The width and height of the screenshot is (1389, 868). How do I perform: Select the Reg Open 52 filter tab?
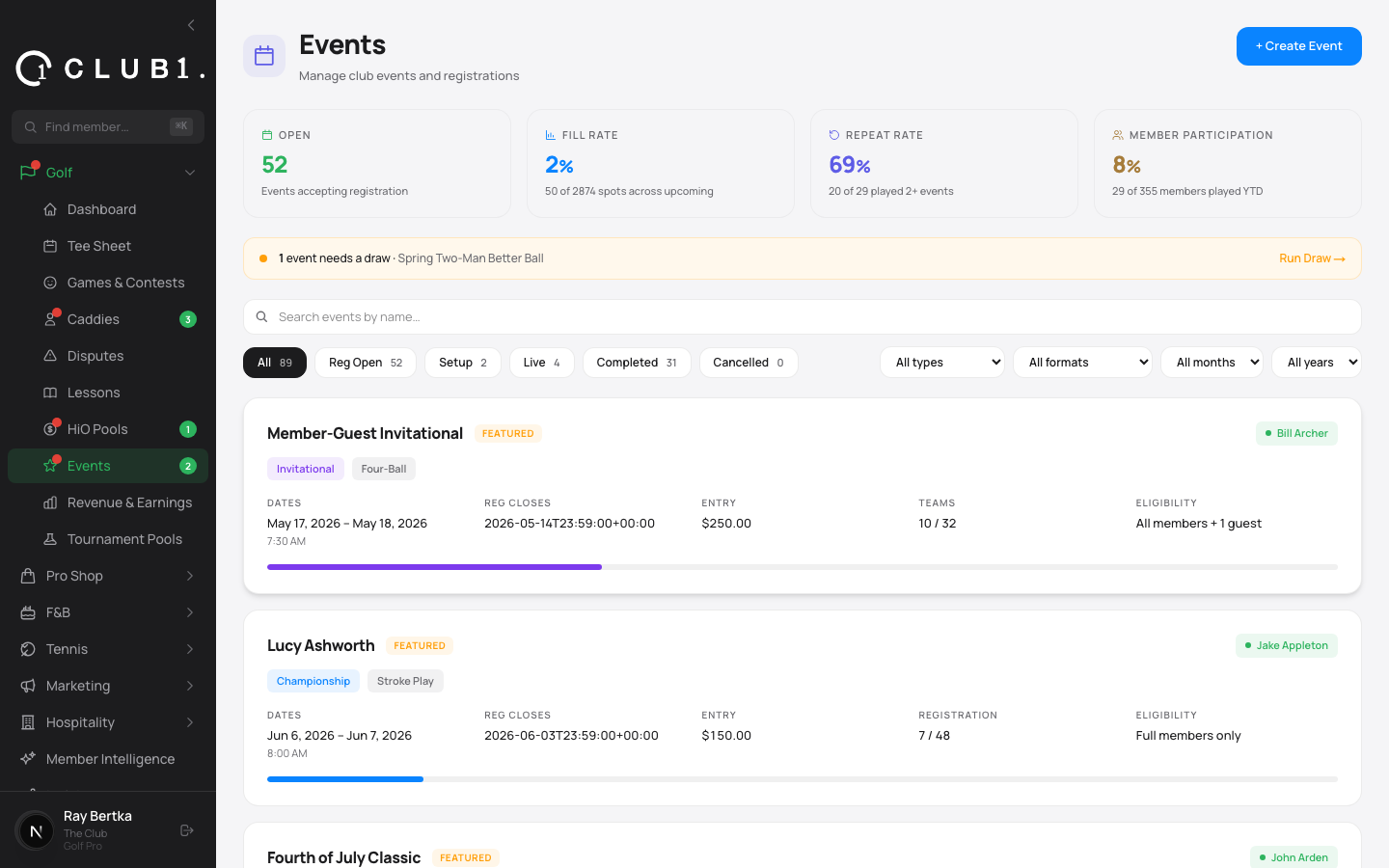tap(366, 363)
